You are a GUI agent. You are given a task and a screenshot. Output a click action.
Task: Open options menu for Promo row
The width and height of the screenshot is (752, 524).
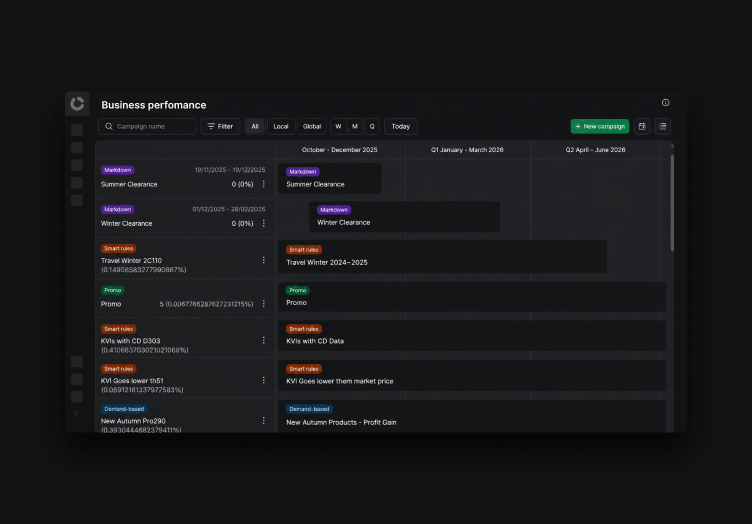click(263, 304)
